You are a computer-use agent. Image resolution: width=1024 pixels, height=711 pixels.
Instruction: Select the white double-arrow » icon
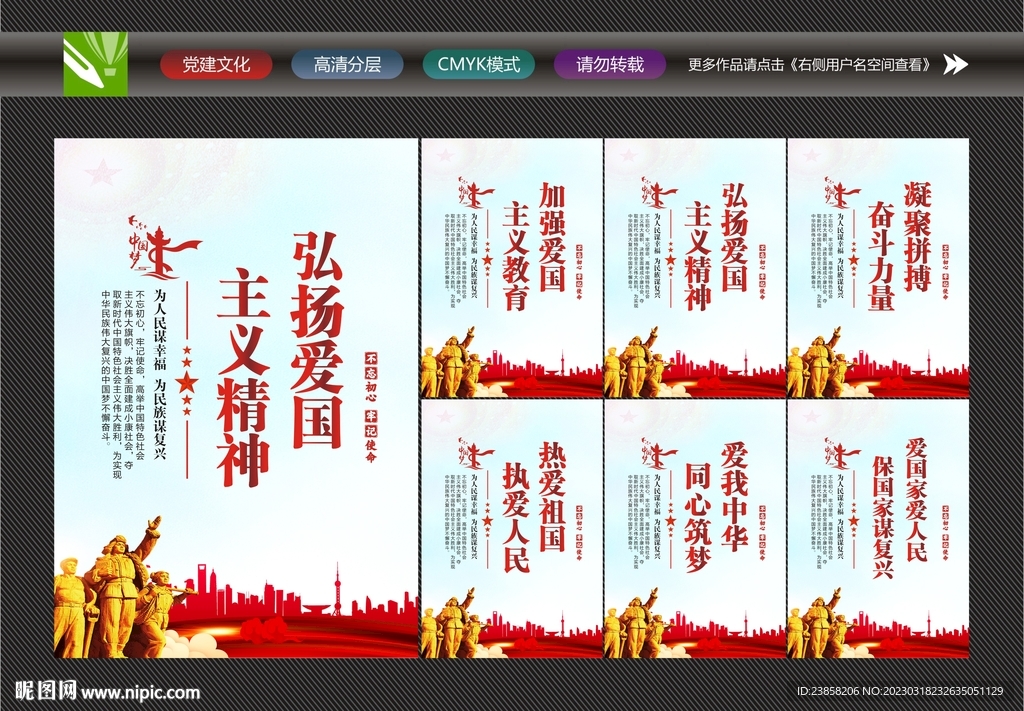(957, 65)
